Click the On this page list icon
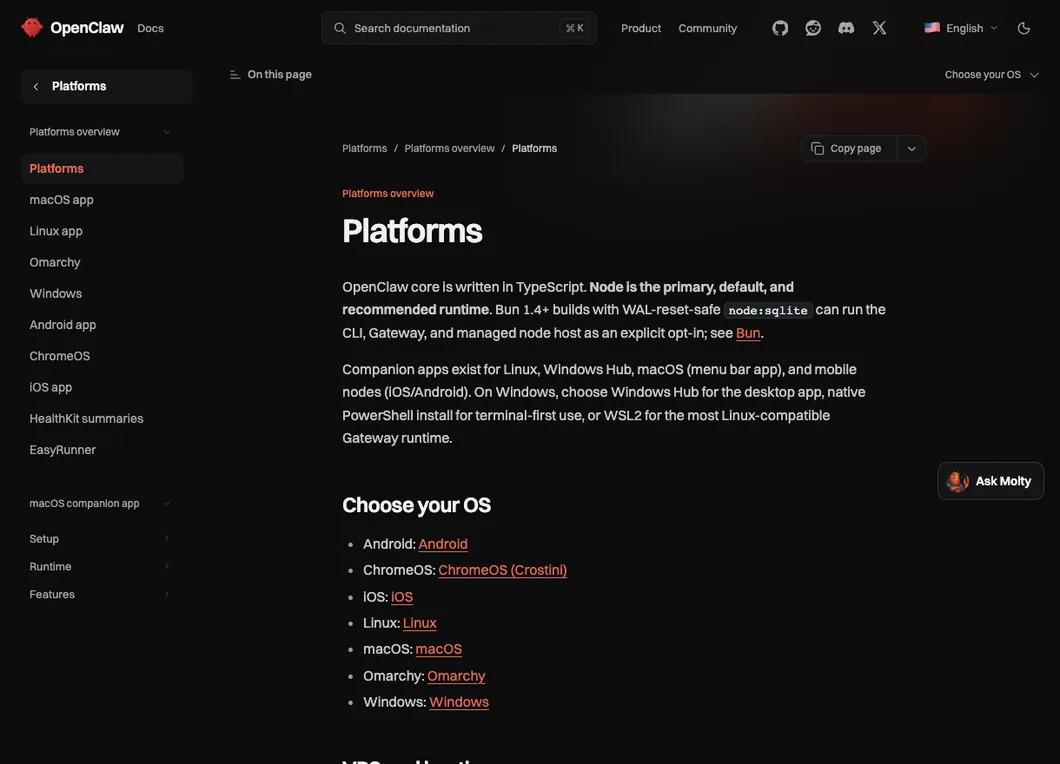The height and width of the screenshot is (764, 1060). coord(235,74)
